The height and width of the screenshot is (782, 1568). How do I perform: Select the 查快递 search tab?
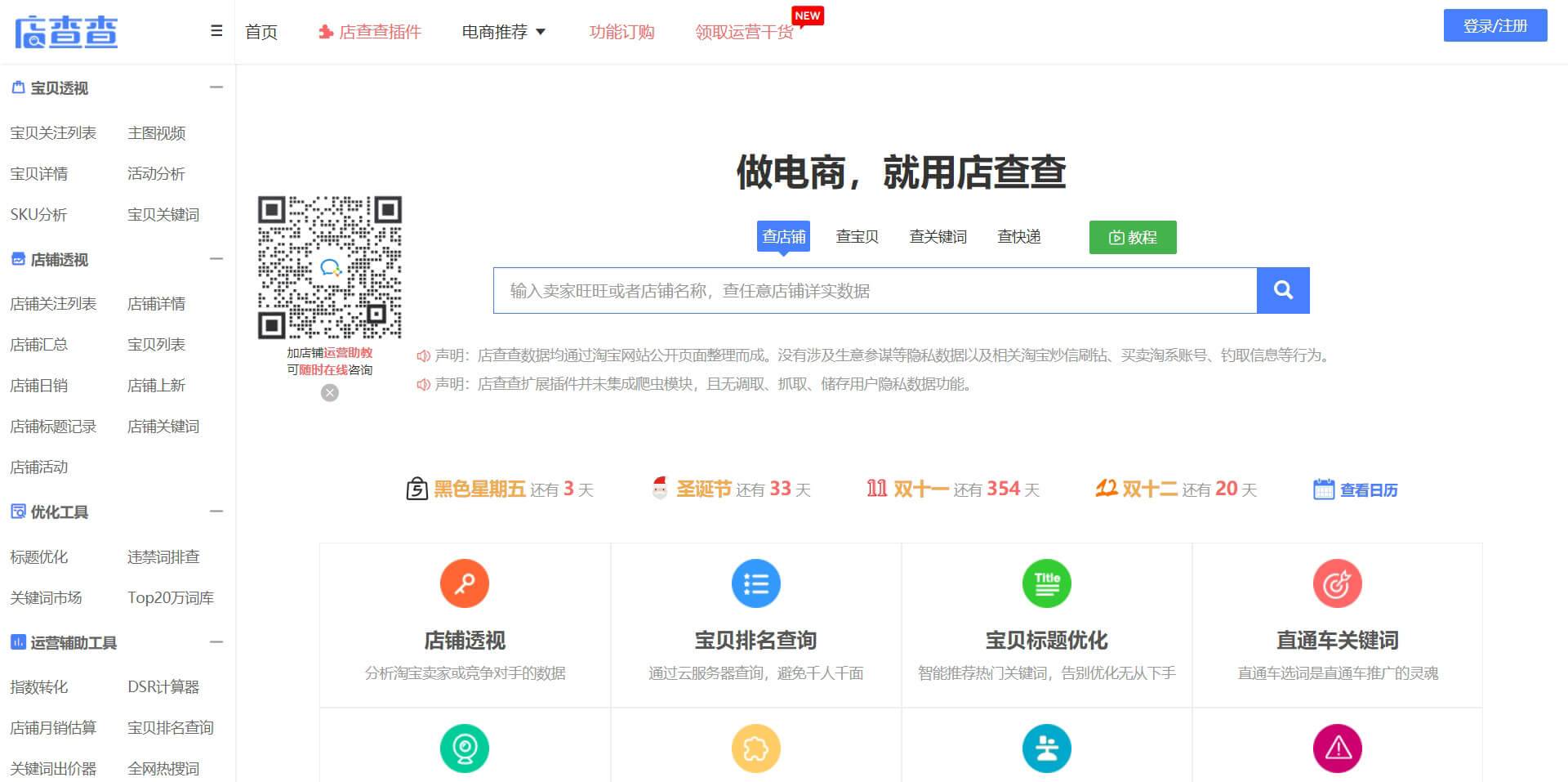click(x=1018, y=237)
